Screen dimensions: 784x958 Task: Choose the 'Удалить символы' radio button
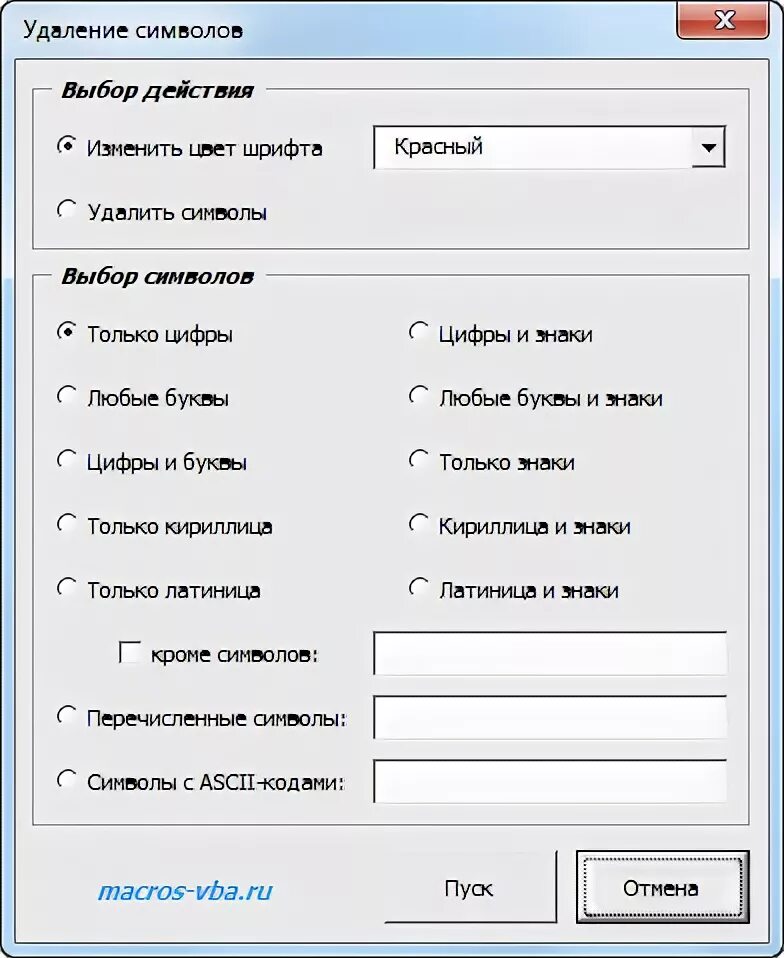pos(66,210)
